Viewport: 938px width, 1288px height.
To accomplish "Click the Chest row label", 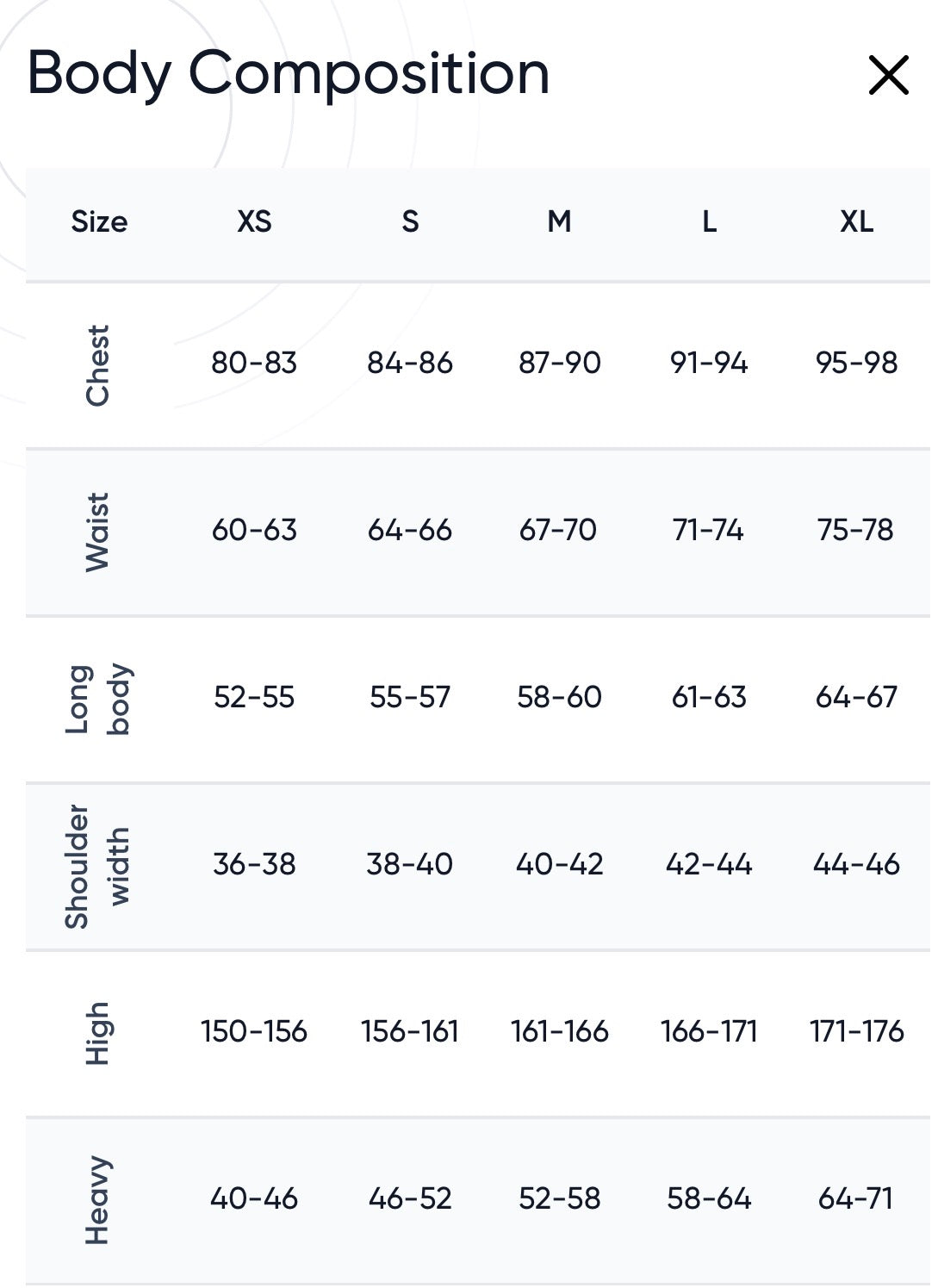I will click(98, 364).
